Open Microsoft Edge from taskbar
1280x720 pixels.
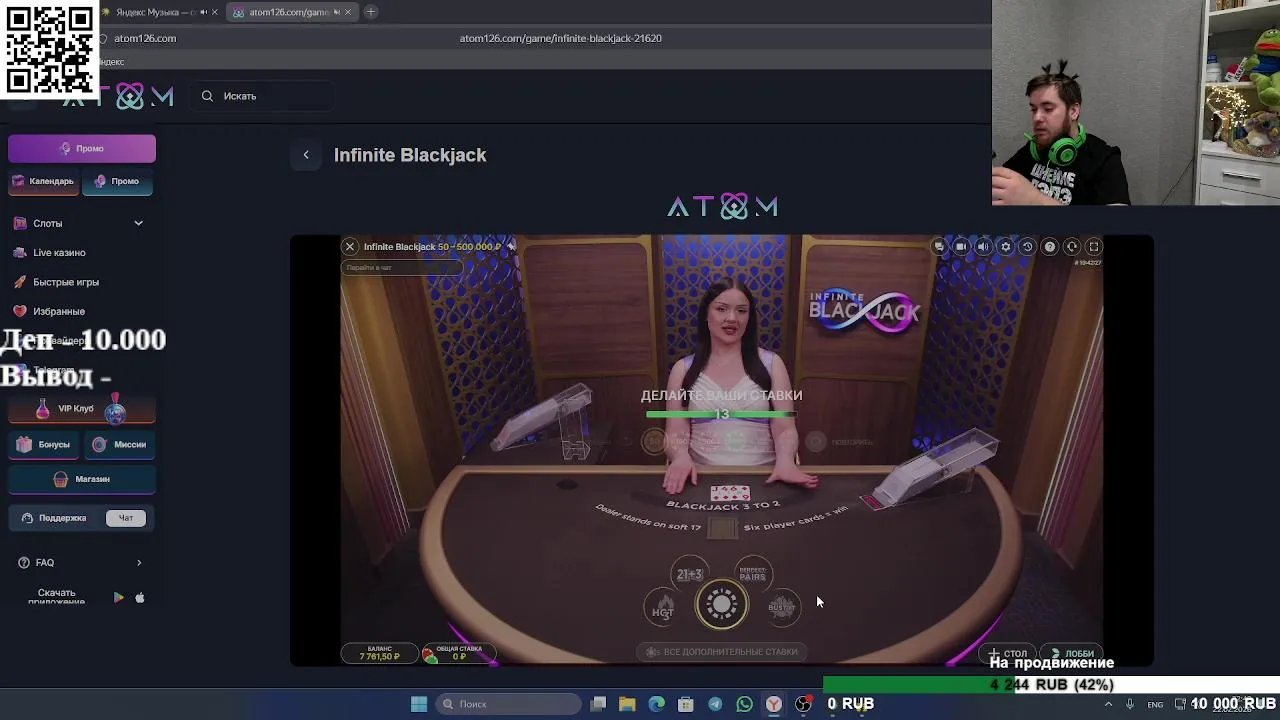click(656, 704)
